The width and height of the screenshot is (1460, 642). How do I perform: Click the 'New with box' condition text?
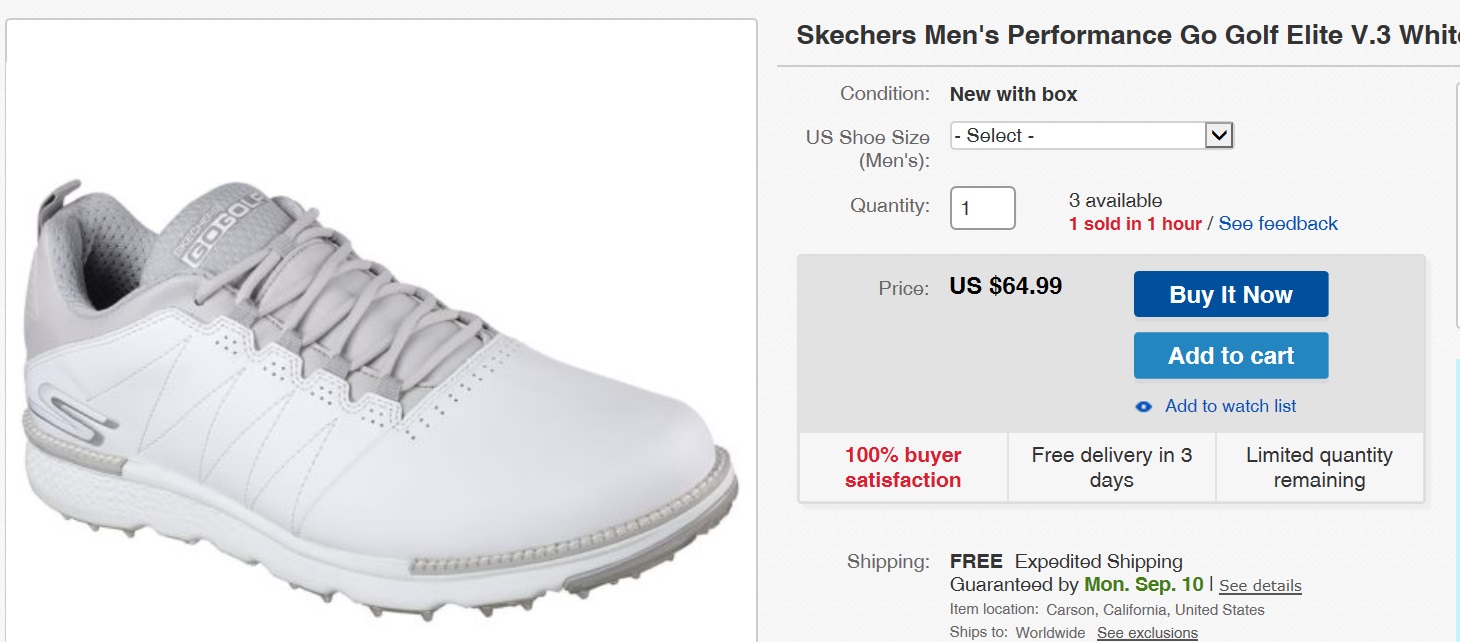click(1013, 95)
